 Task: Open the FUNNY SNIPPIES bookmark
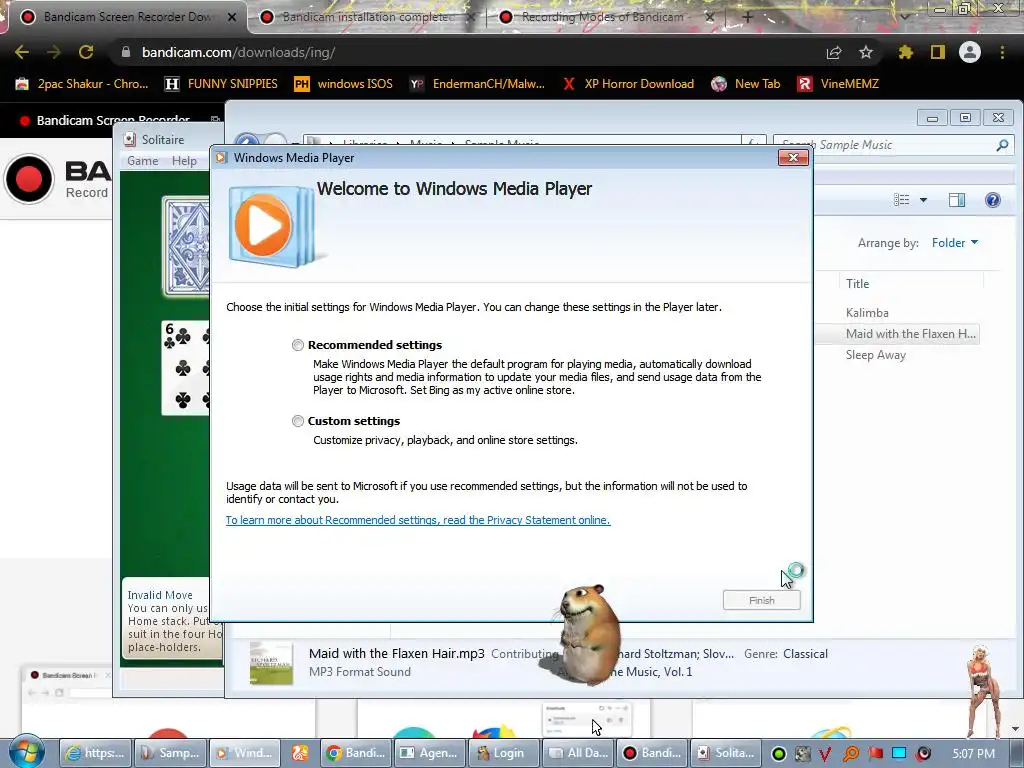tap(221, 84)
